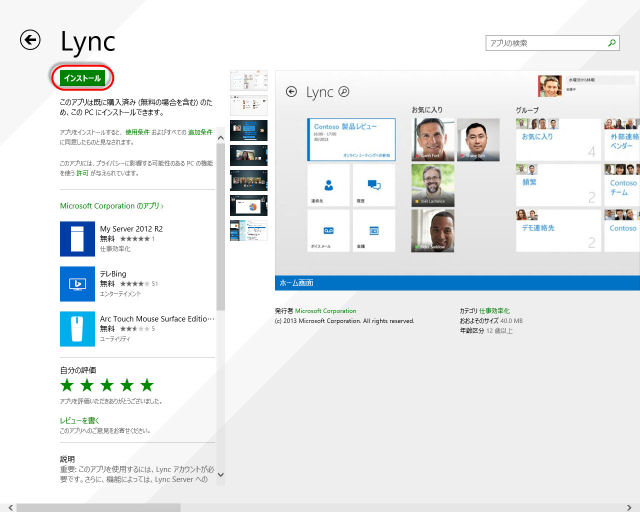The width and height of the screenshot is (640, 512).
Task: Go back using the circled arrow beside Lync
Action: pyautogui.click(x=30, y=40)
